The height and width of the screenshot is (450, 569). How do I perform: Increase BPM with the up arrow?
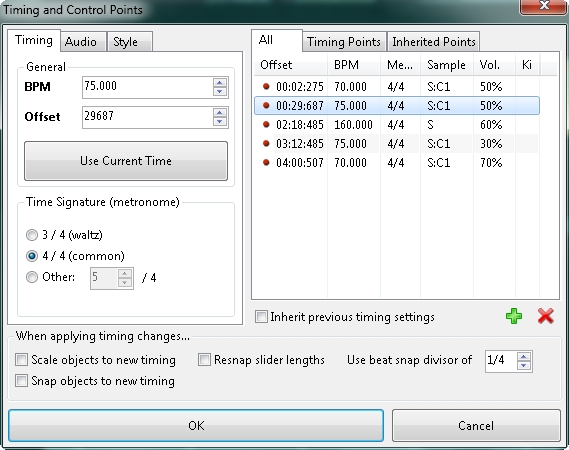coord(220,82)
